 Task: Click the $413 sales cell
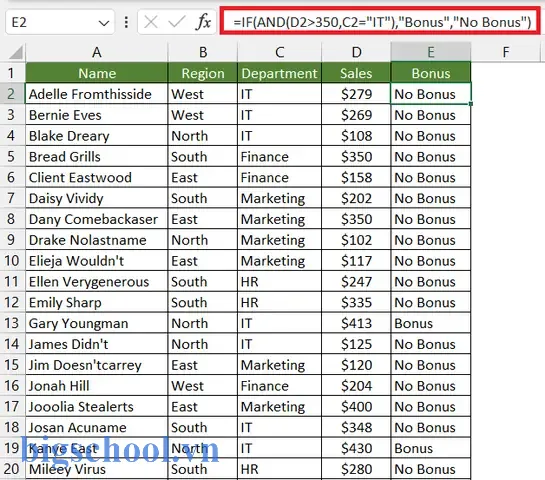(356, 323)
